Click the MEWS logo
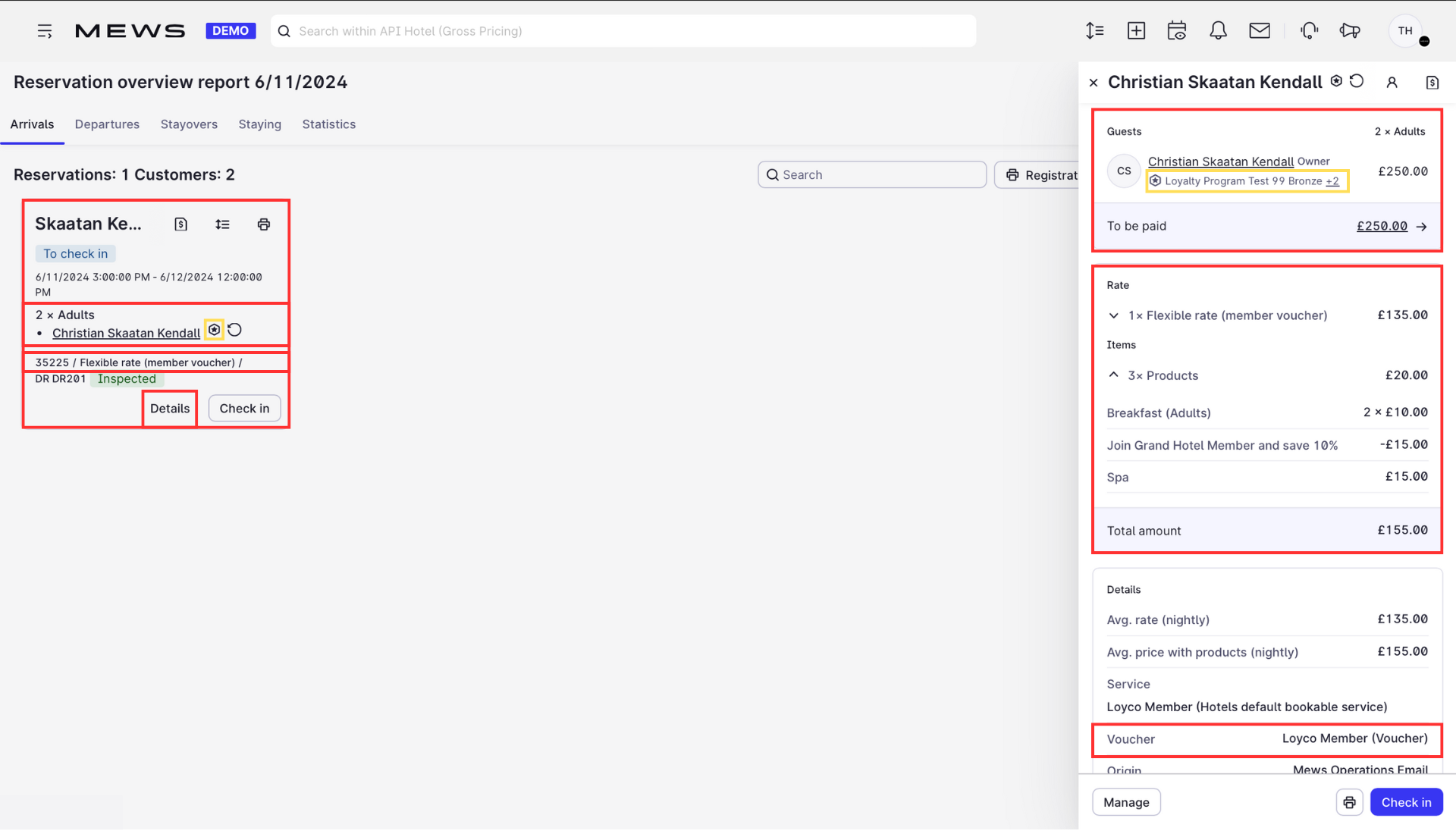This screenshot has width=1456, height=834. pos(130,31)
